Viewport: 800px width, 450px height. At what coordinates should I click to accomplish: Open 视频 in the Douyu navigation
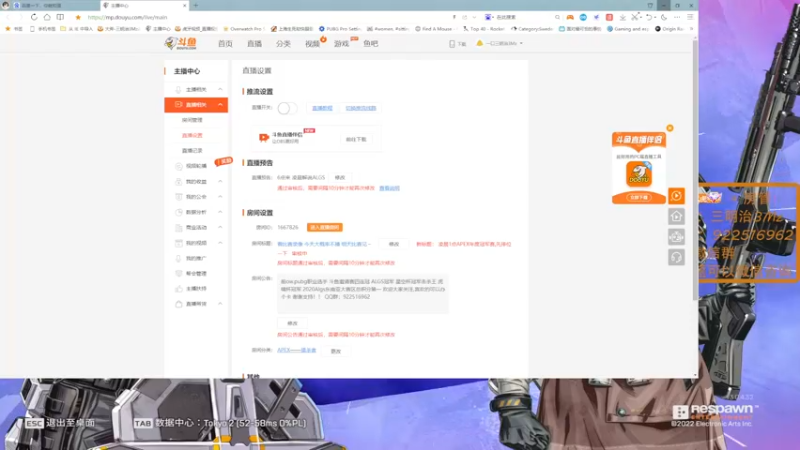(x=312, y=44)
